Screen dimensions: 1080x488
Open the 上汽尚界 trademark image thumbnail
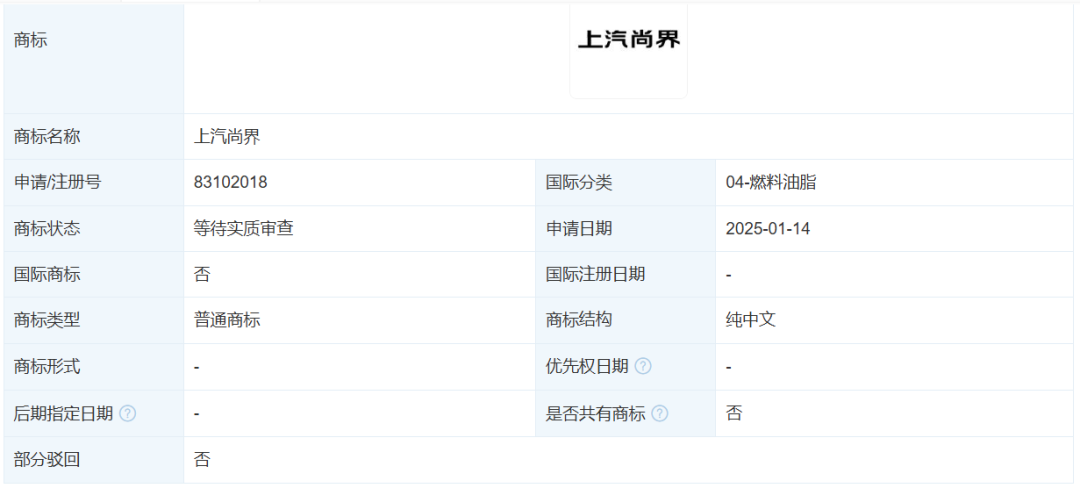click(x=628, y=51)
